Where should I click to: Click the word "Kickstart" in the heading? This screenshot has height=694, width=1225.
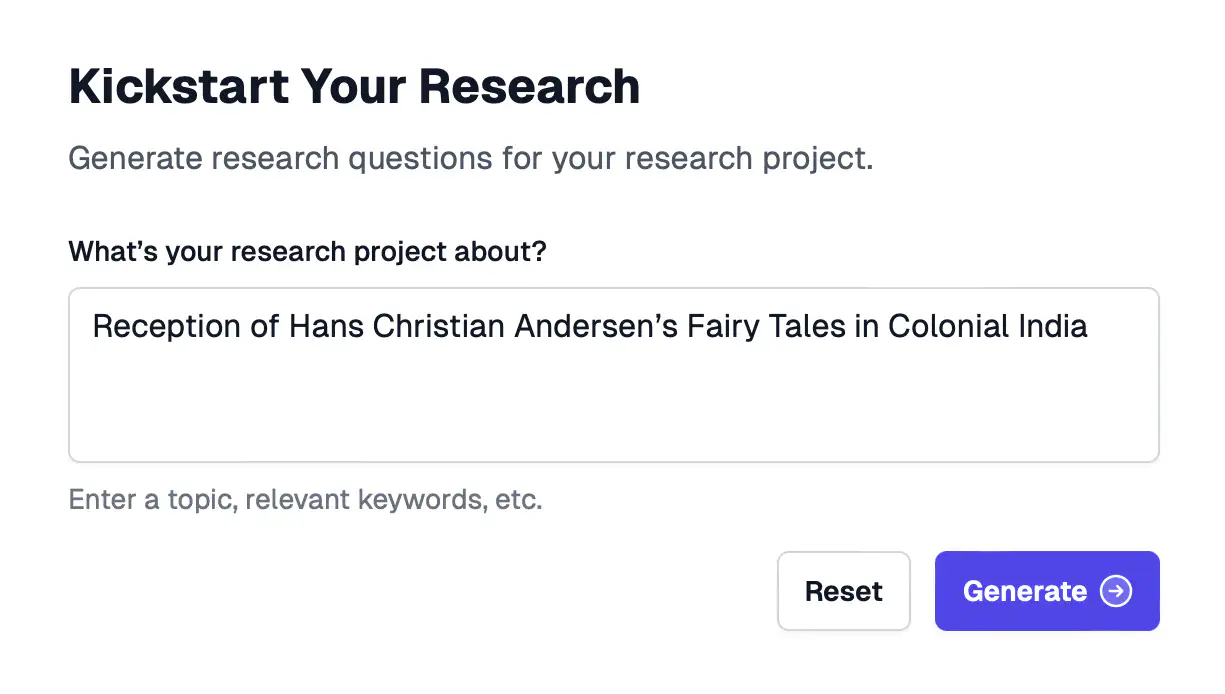(x=161, y=87)
